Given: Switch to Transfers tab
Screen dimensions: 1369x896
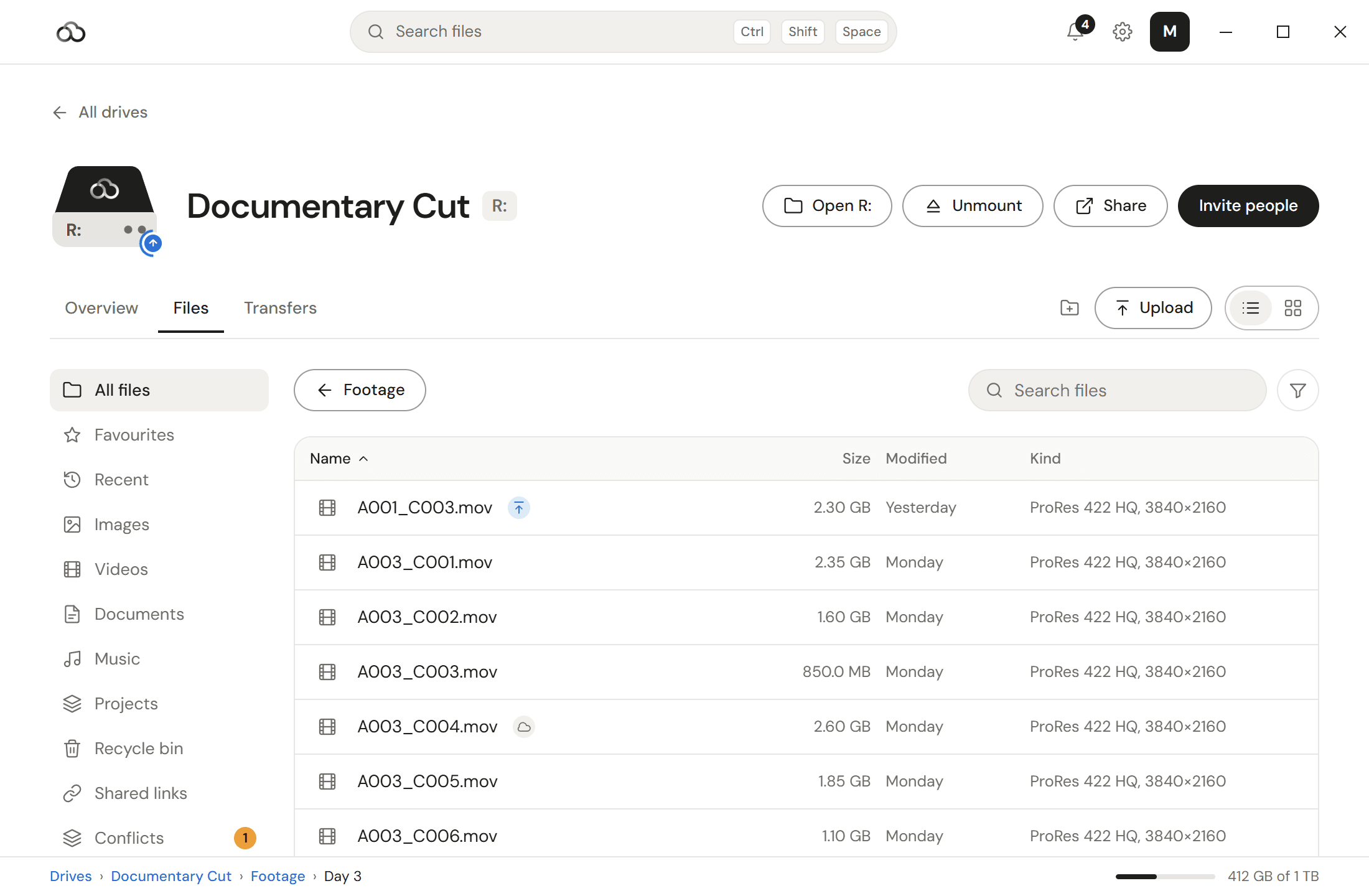Looking at the screenshot, I should 280,308.
